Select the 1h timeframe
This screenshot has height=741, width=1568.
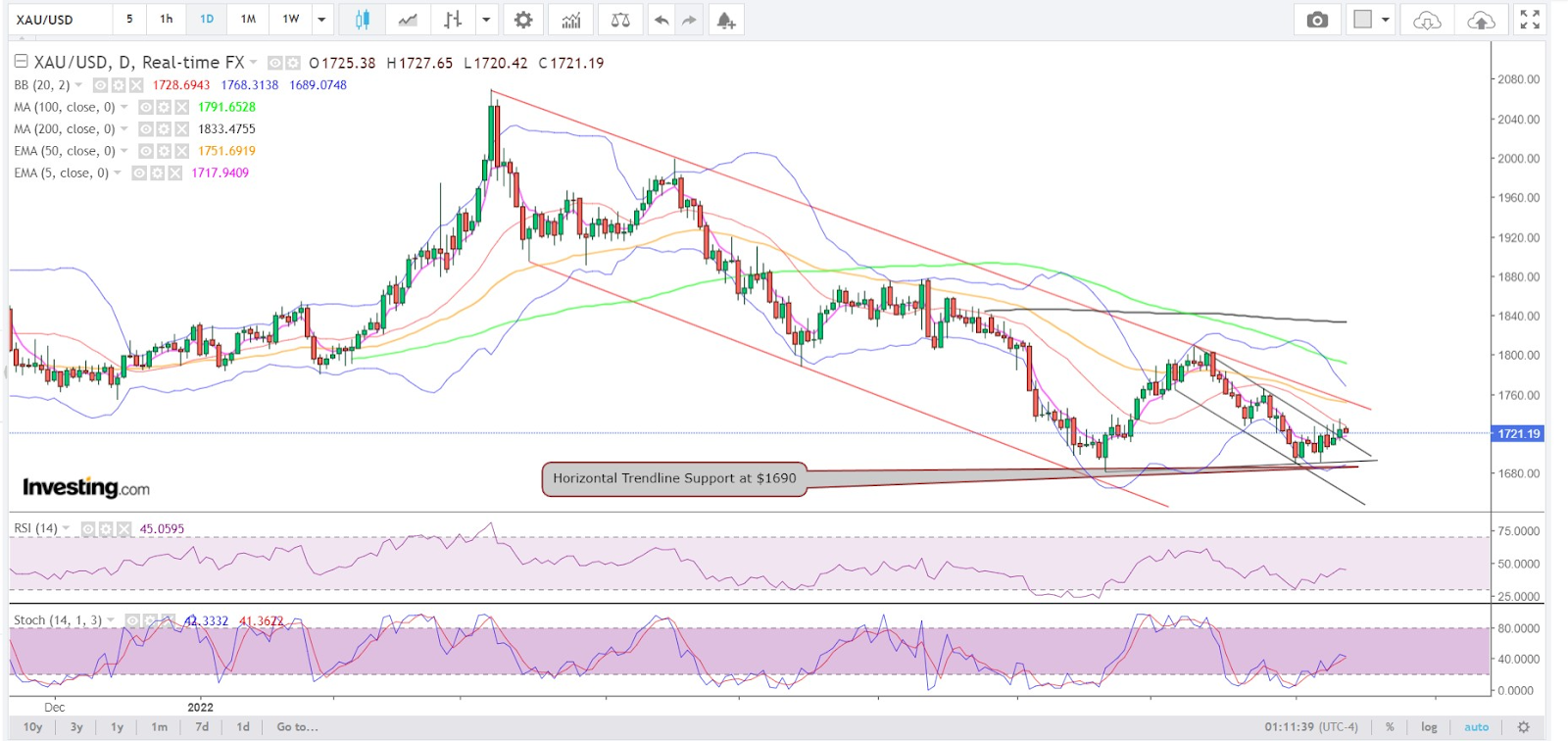pyautogui.click(x=167, y=20)
